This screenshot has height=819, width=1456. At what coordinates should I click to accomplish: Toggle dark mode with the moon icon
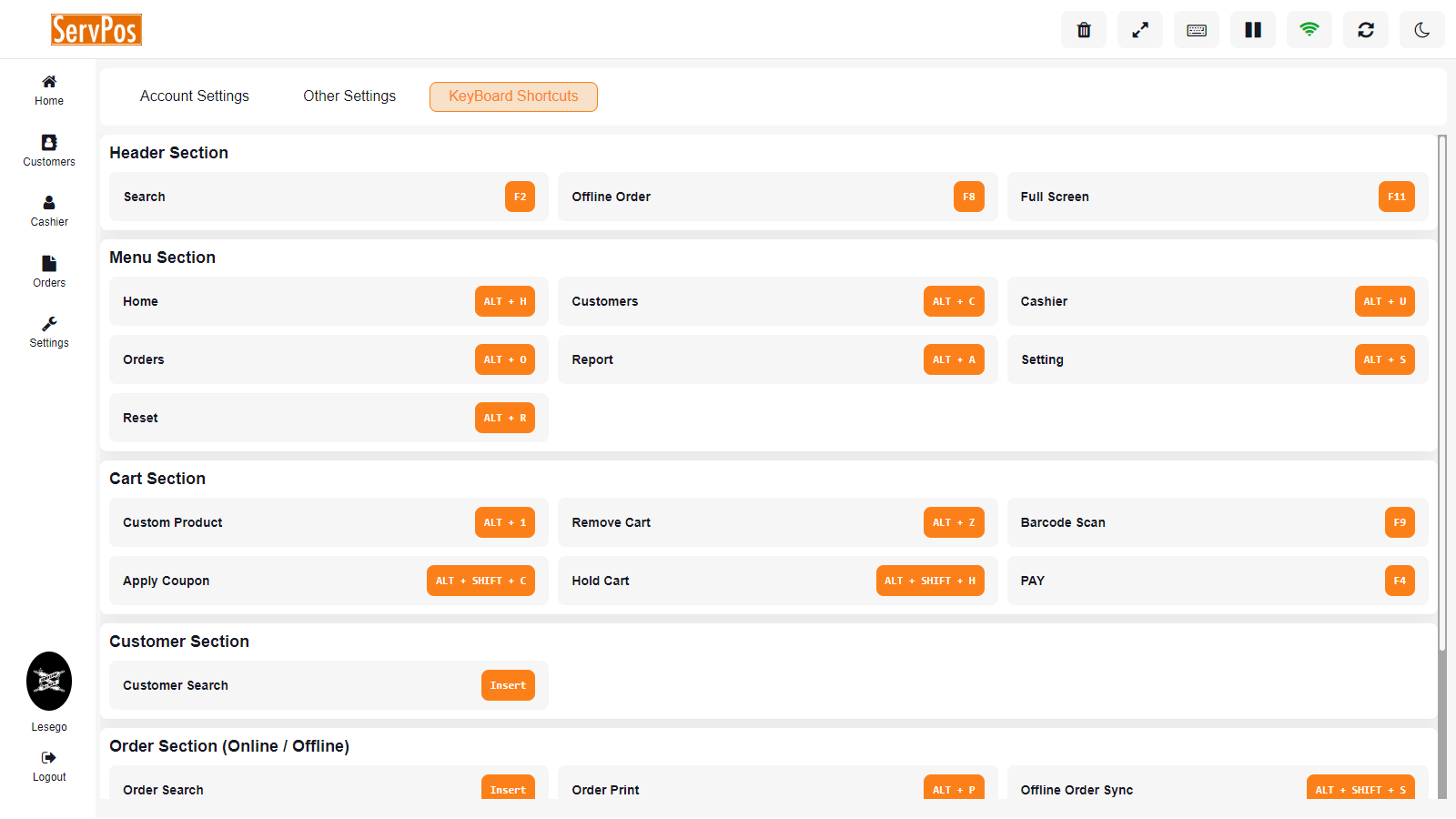click(x=1422, y=30)
